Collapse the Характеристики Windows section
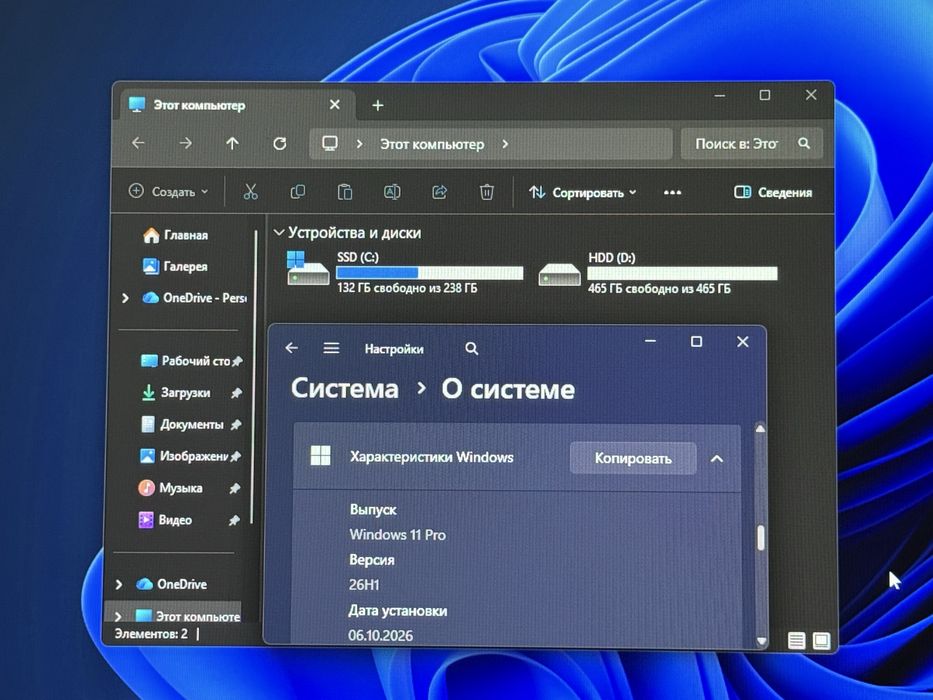Viewport: 933px width, 700px height. point(717,459)
